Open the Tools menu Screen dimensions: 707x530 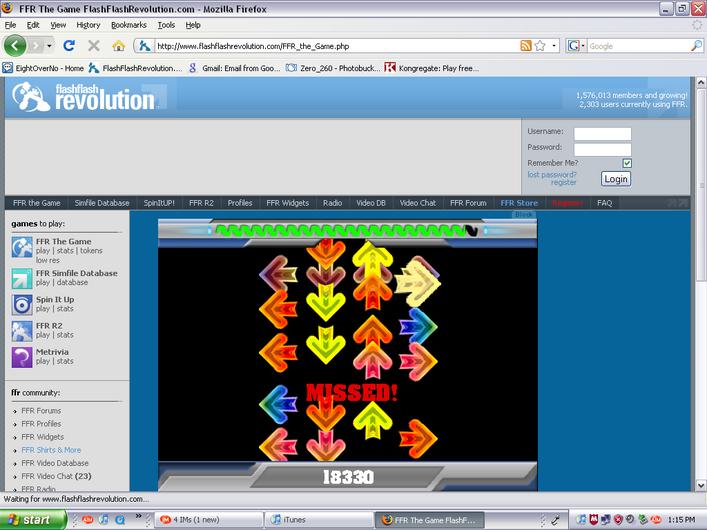pyautogui.click(x=166, y=25)
